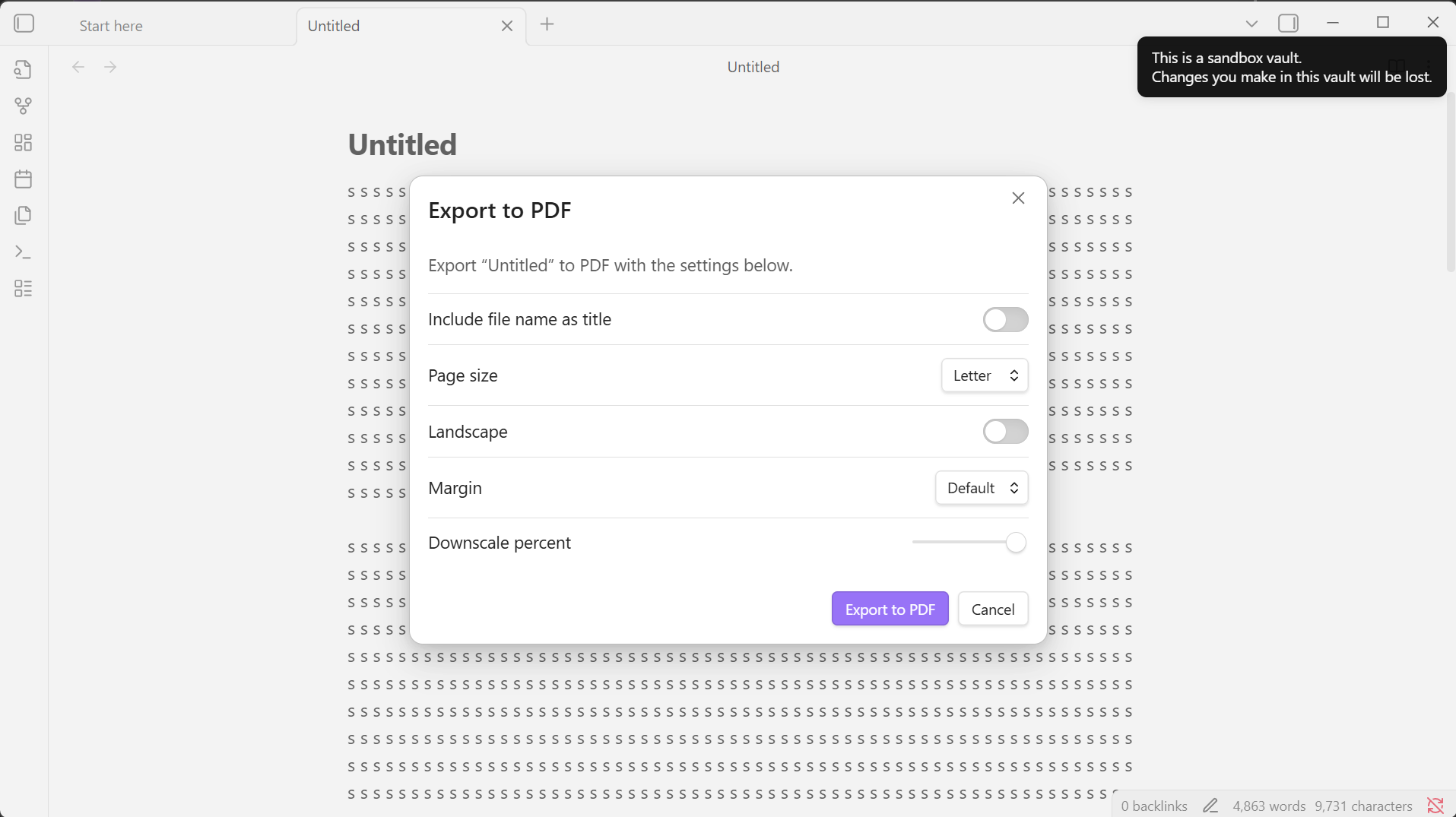Viewport: 1456px width, 817px height.
Task: Enable Include file name as title
Action: [1004, 320]
